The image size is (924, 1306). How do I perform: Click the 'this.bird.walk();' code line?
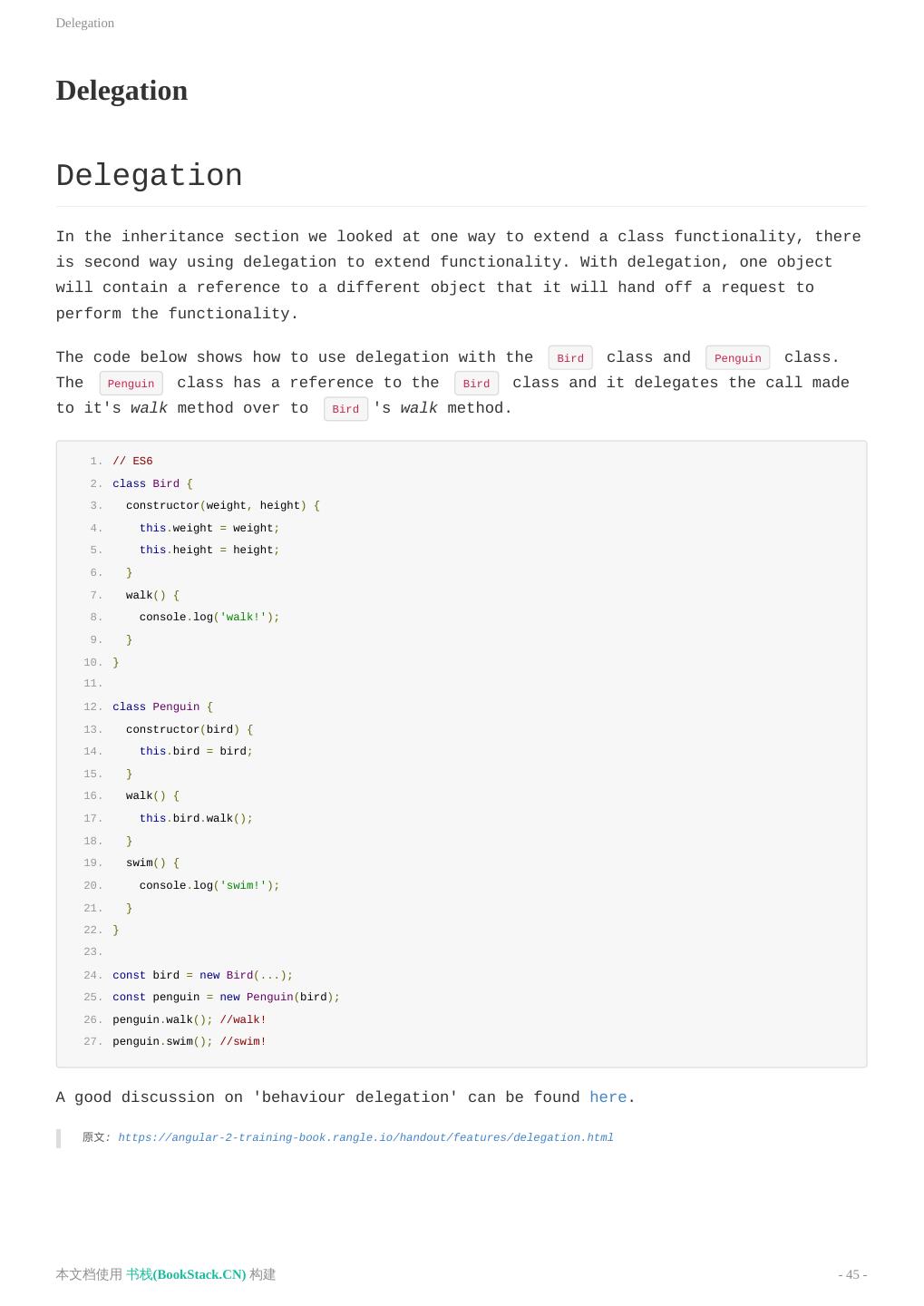click(x=196, y=818)
